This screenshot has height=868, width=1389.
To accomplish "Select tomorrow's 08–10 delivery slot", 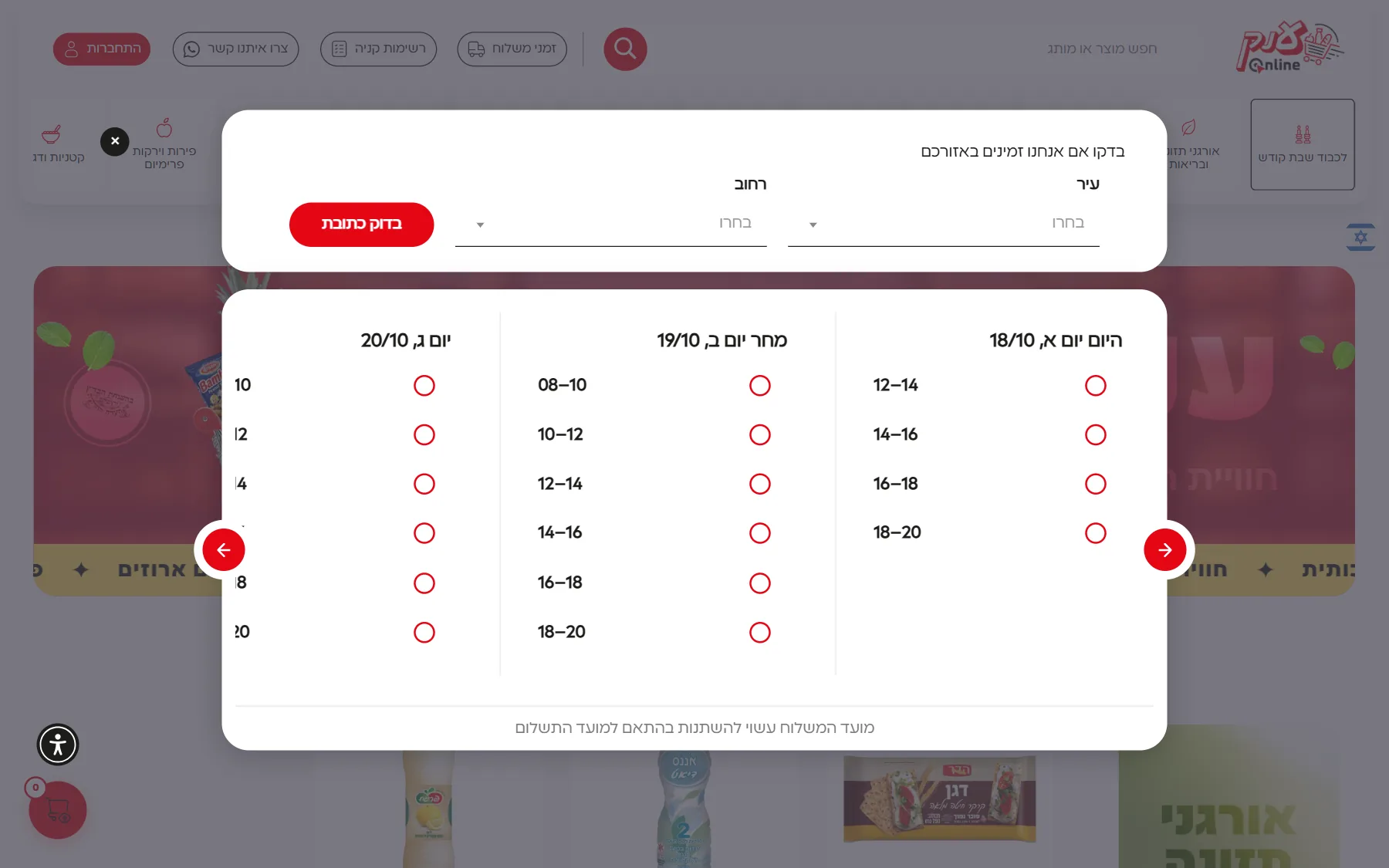I will 760,385.
